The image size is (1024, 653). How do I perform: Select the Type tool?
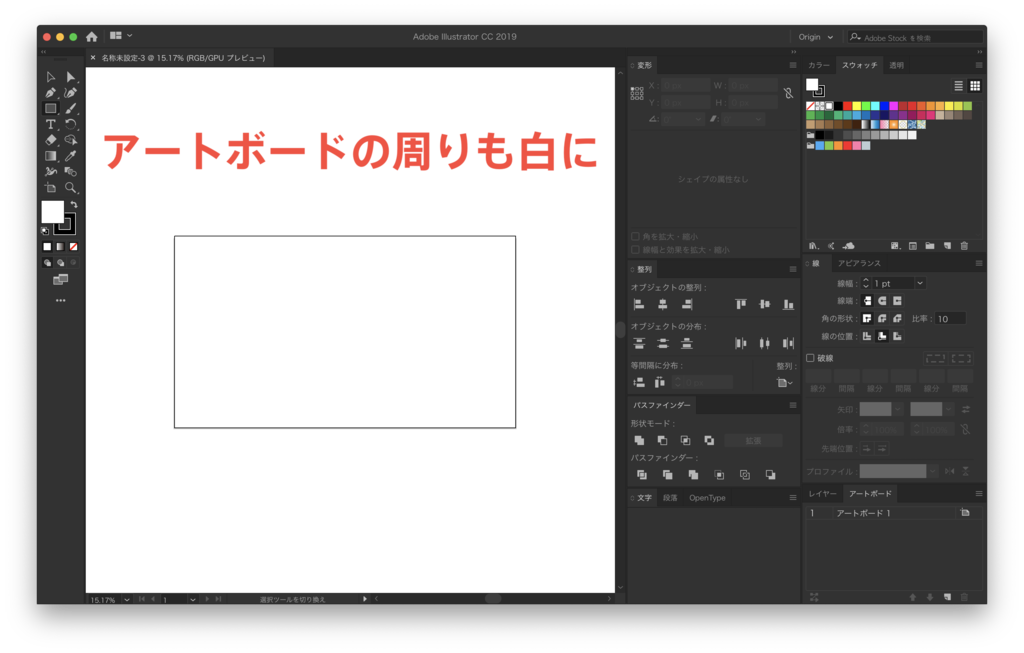(50, 122)
